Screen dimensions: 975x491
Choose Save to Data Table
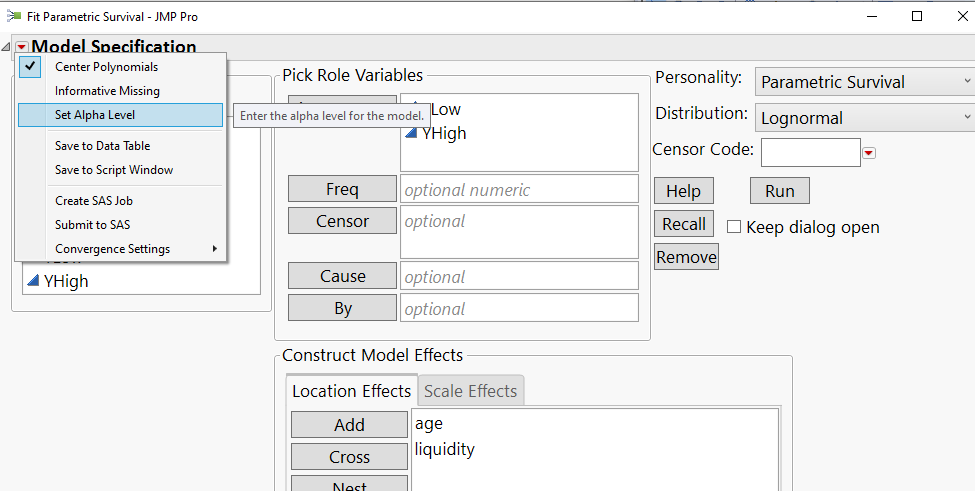point(121,146)
